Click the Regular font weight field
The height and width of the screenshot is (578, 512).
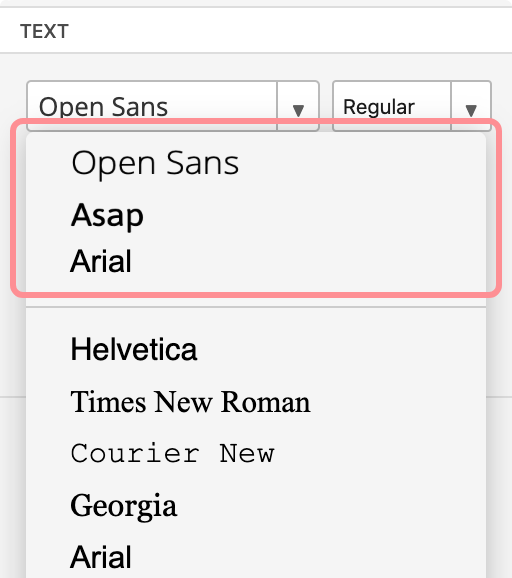392,107
